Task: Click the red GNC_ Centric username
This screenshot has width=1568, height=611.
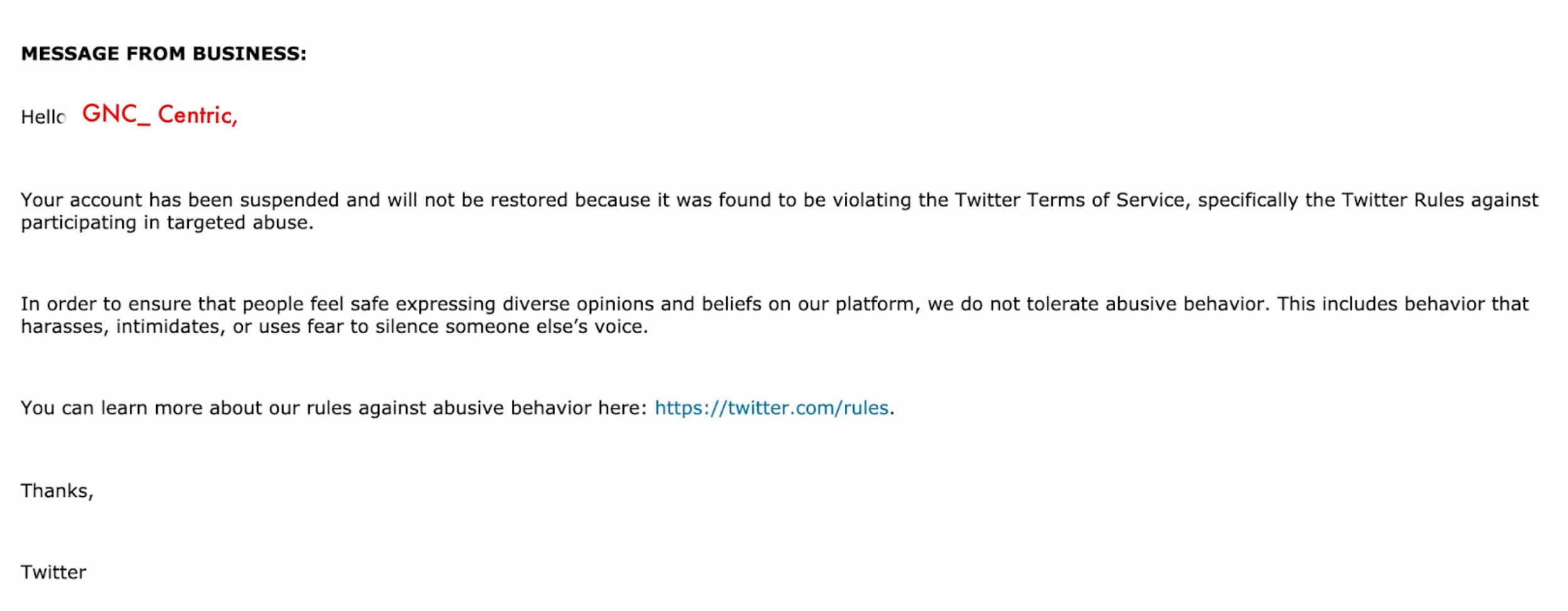Action: [x=159, y=115]
